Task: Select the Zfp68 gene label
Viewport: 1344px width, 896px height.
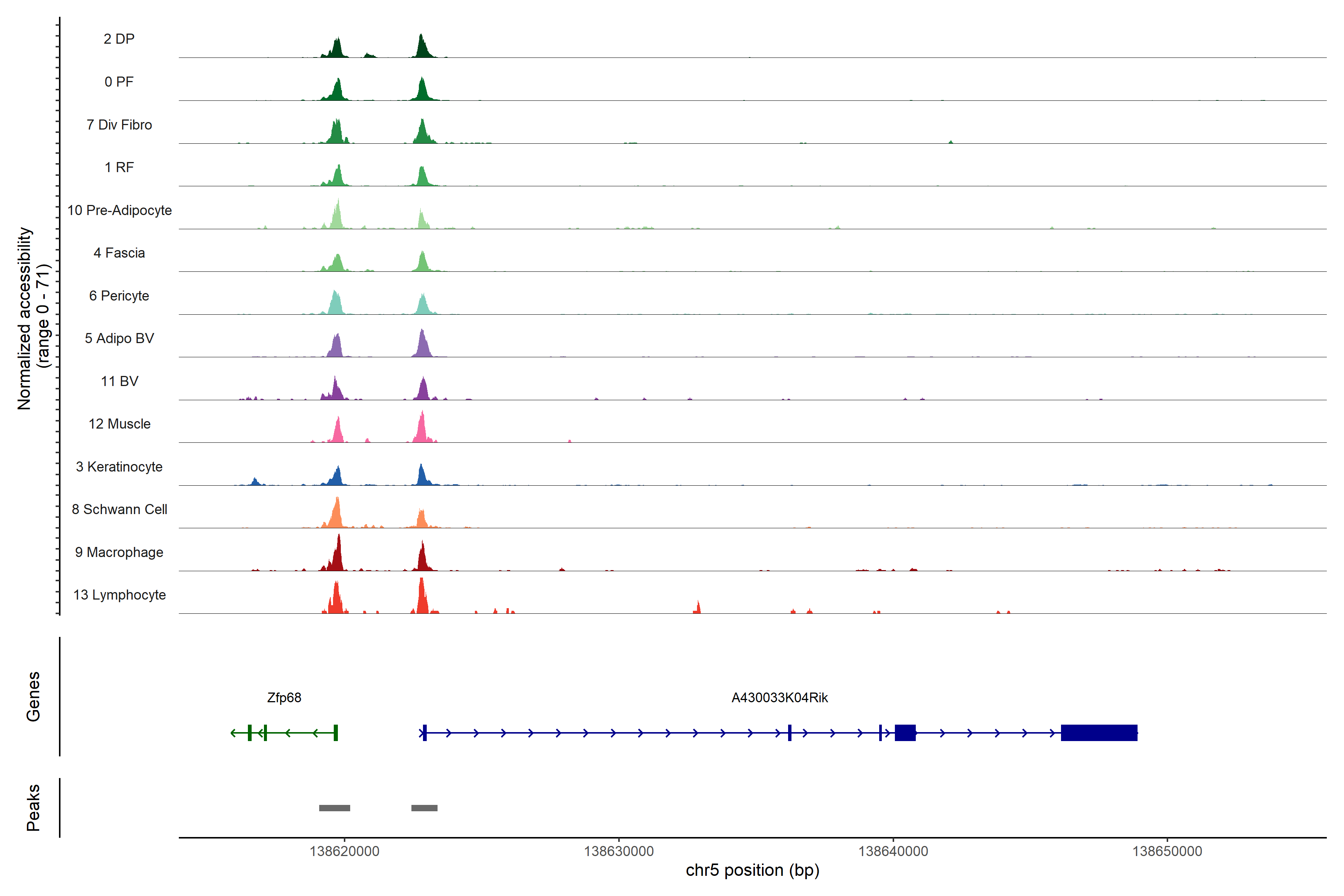Action: (x=284, y=698)
